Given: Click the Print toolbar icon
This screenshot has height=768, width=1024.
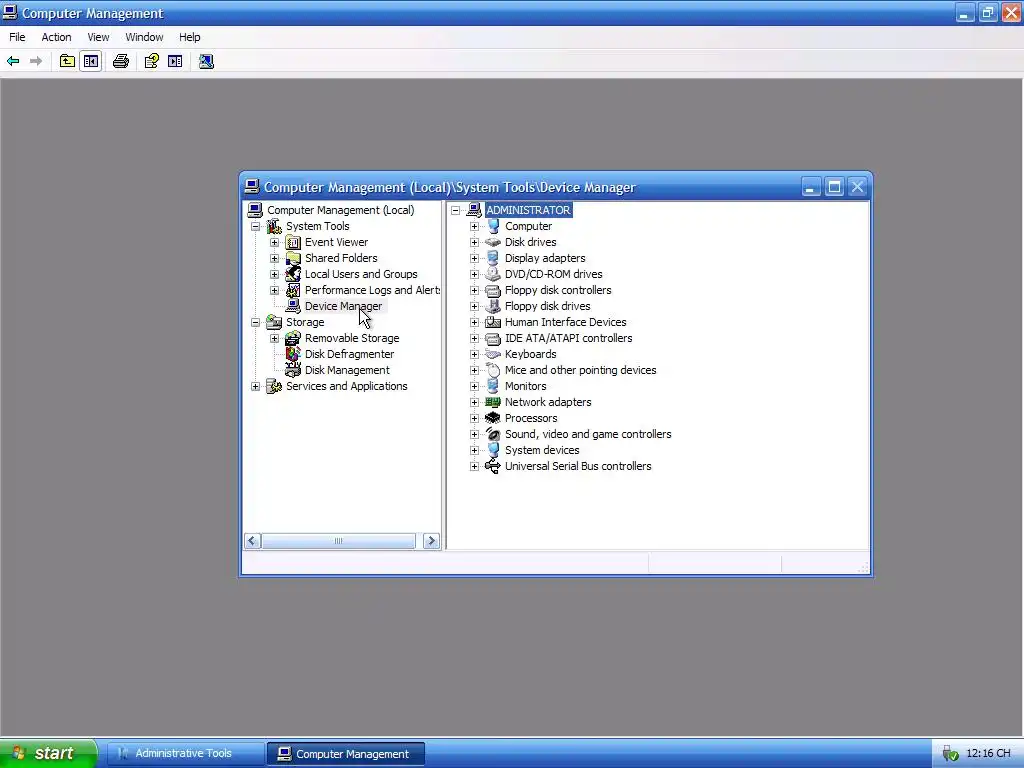Looking at the screenshot, I should [x=121, y=61].
